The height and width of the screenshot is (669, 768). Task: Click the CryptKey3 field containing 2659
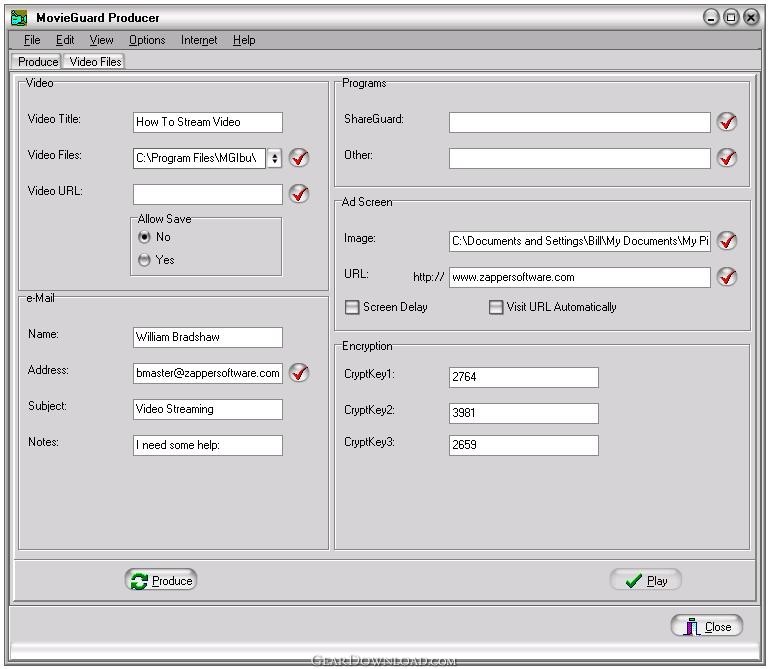point(524,445)
